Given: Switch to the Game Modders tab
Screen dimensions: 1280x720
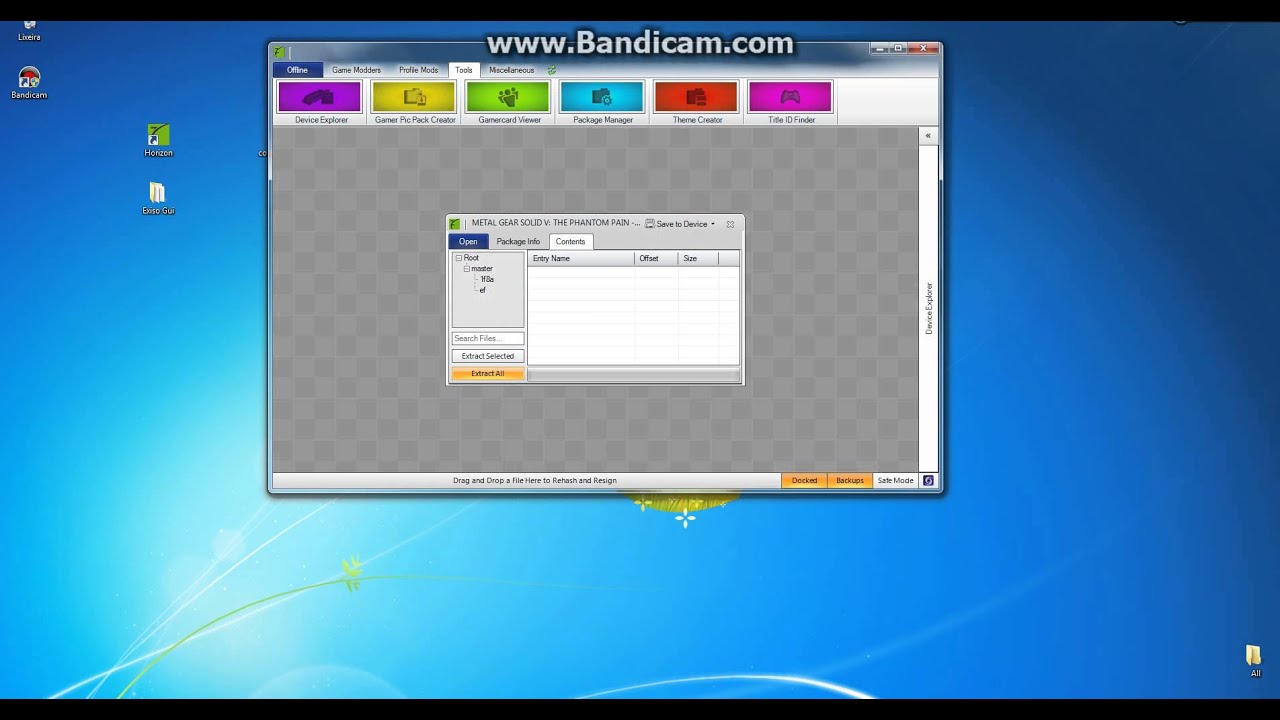Looking at the screenshot, I should (x=356, y=70).
